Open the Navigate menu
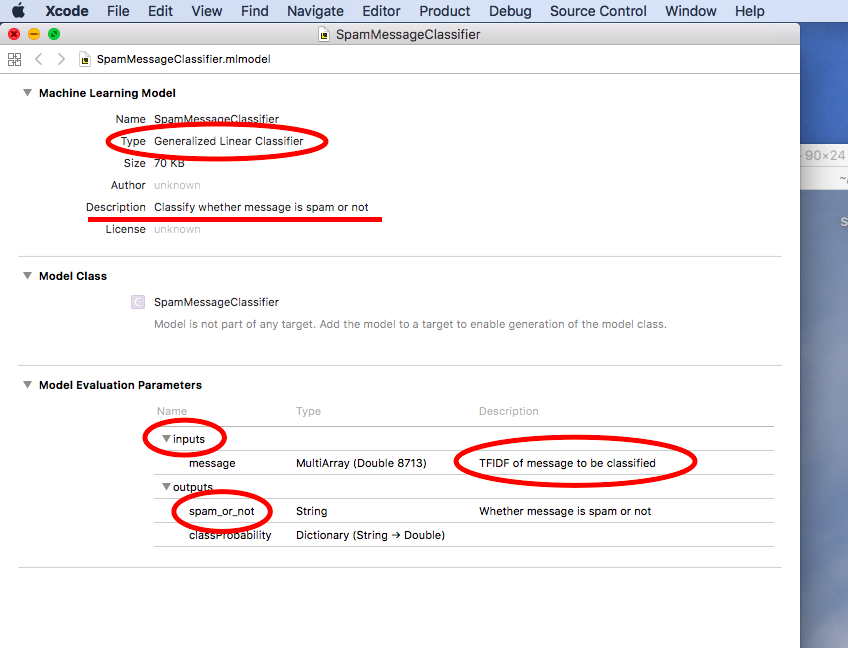The image size is (848, 648). pos(315,11)
